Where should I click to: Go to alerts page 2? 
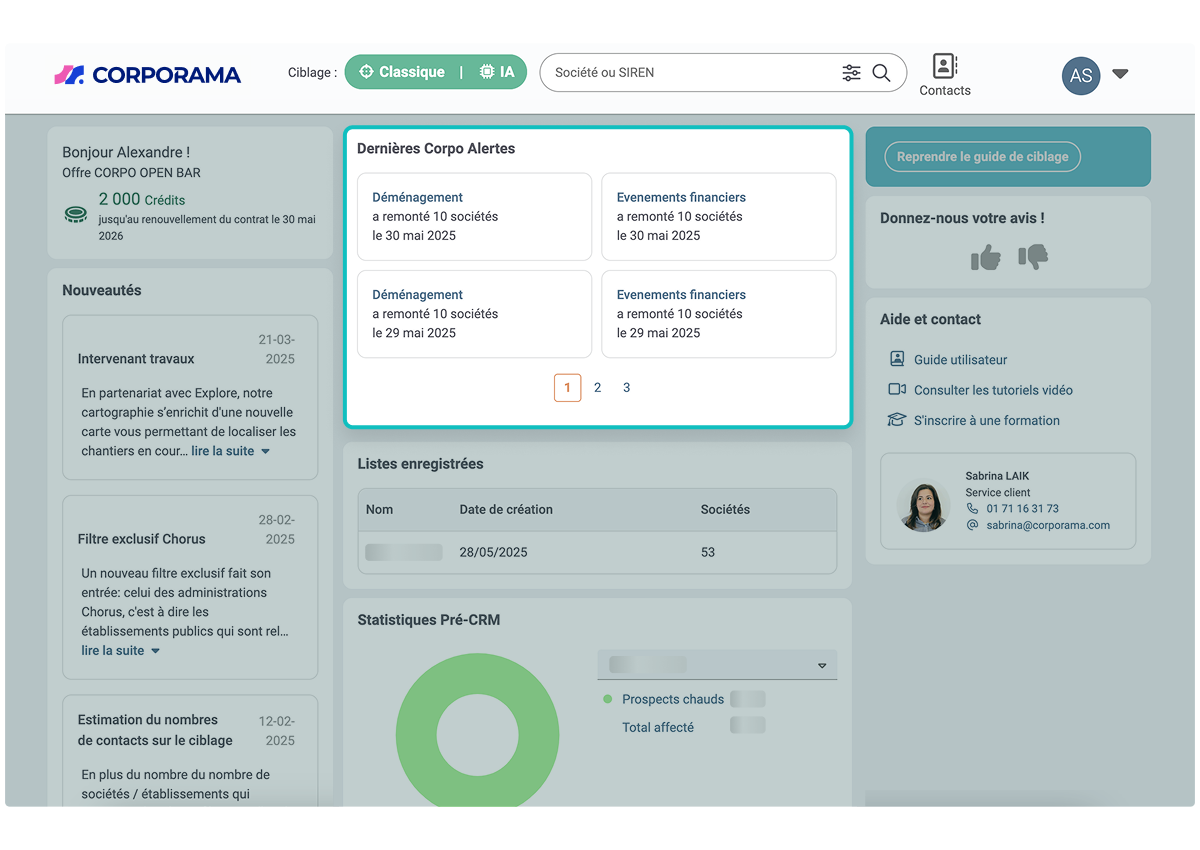click(598, 388)
